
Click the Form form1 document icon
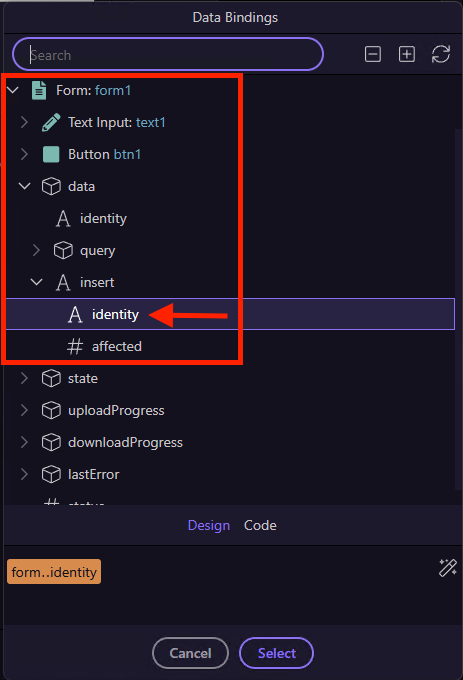click(39, 91)
